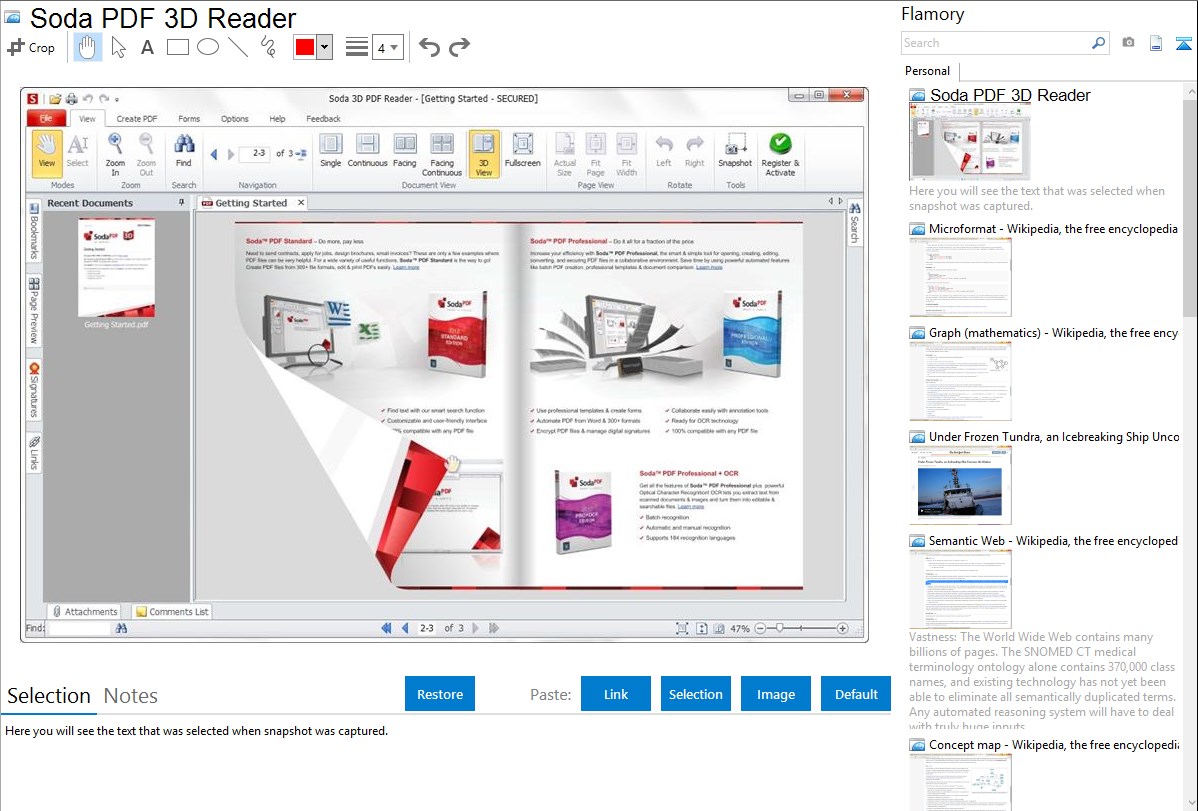Close the Getting Started document tab
This screenshot has width=1198, height=811.
(x=301, y=203)
